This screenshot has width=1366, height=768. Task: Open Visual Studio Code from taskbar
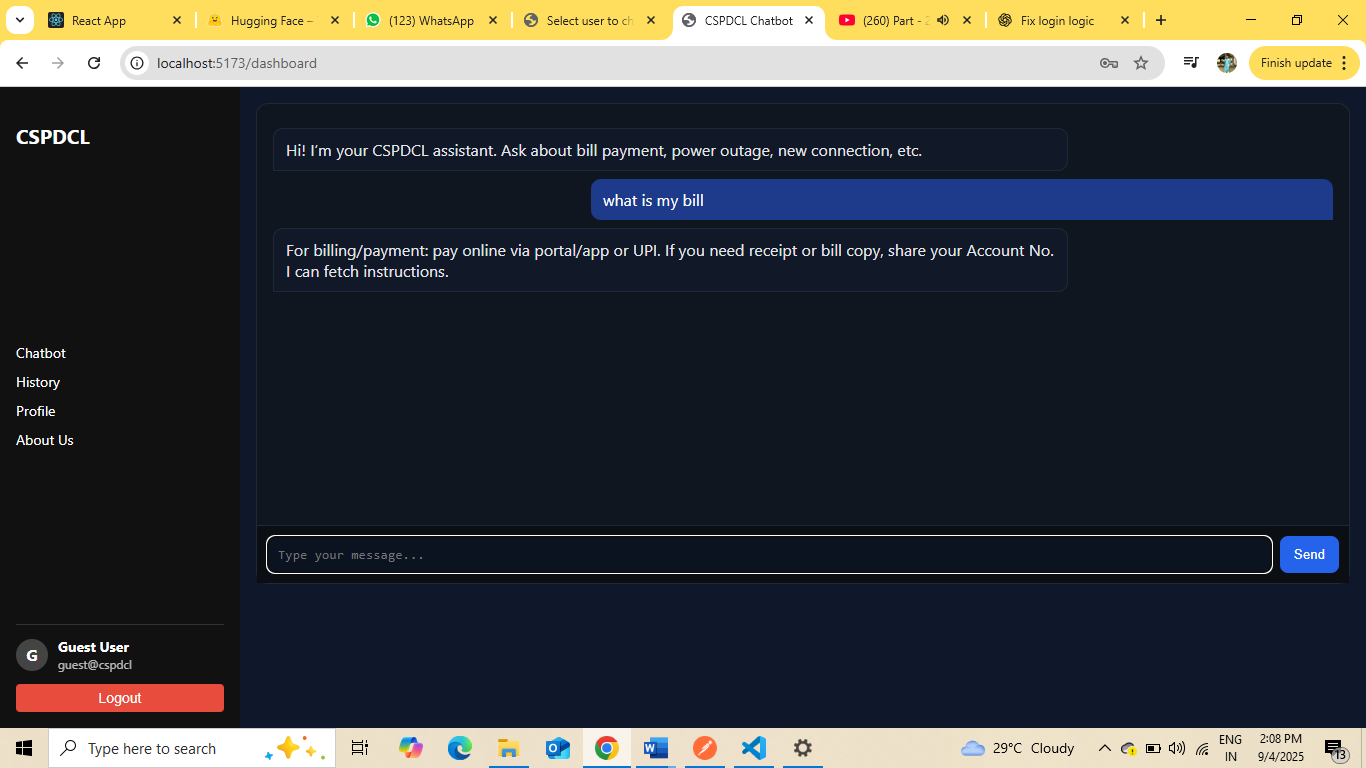point(753,748)
